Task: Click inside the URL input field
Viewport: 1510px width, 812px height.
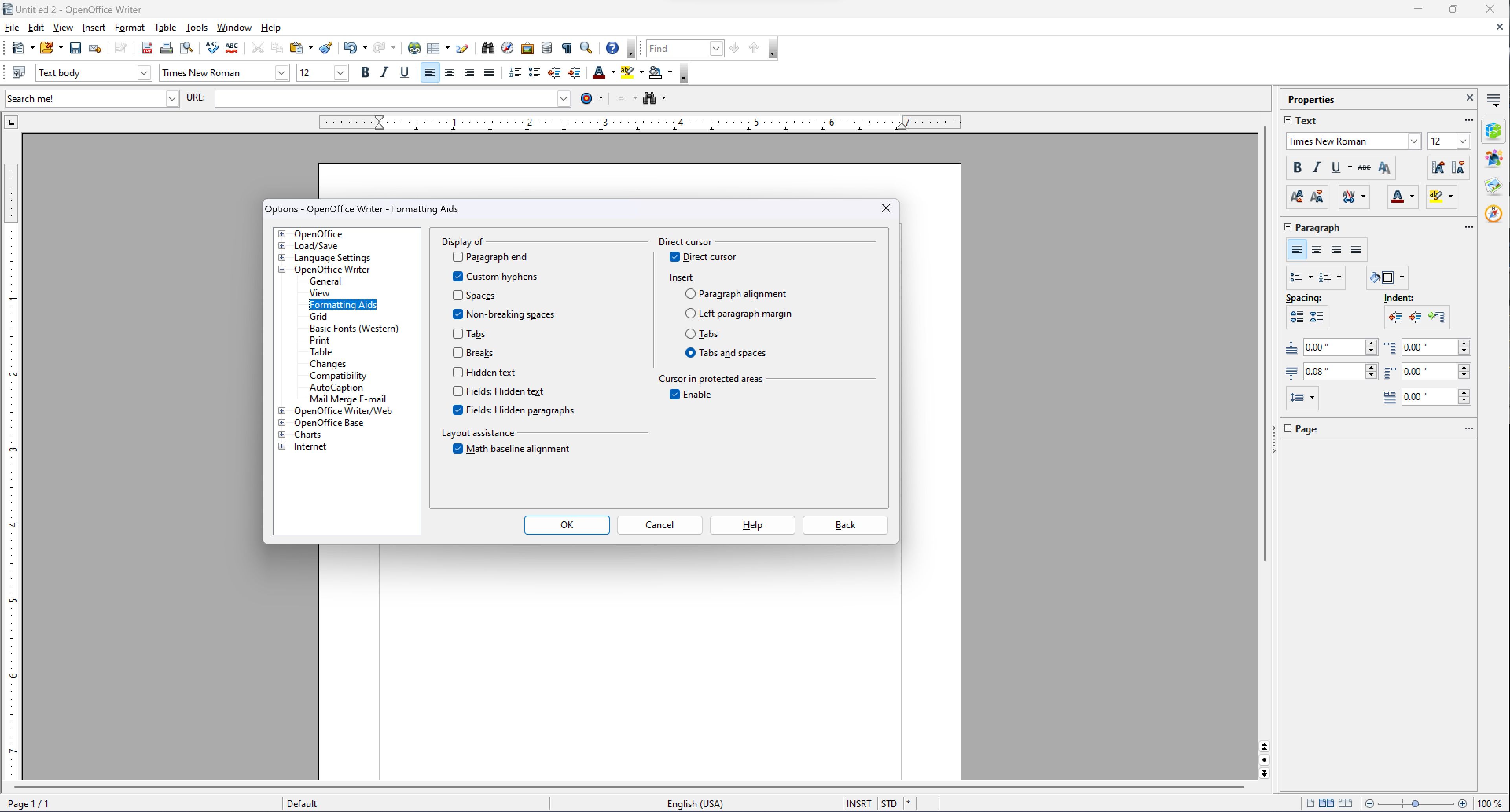Action: click(x=387, y=98)
